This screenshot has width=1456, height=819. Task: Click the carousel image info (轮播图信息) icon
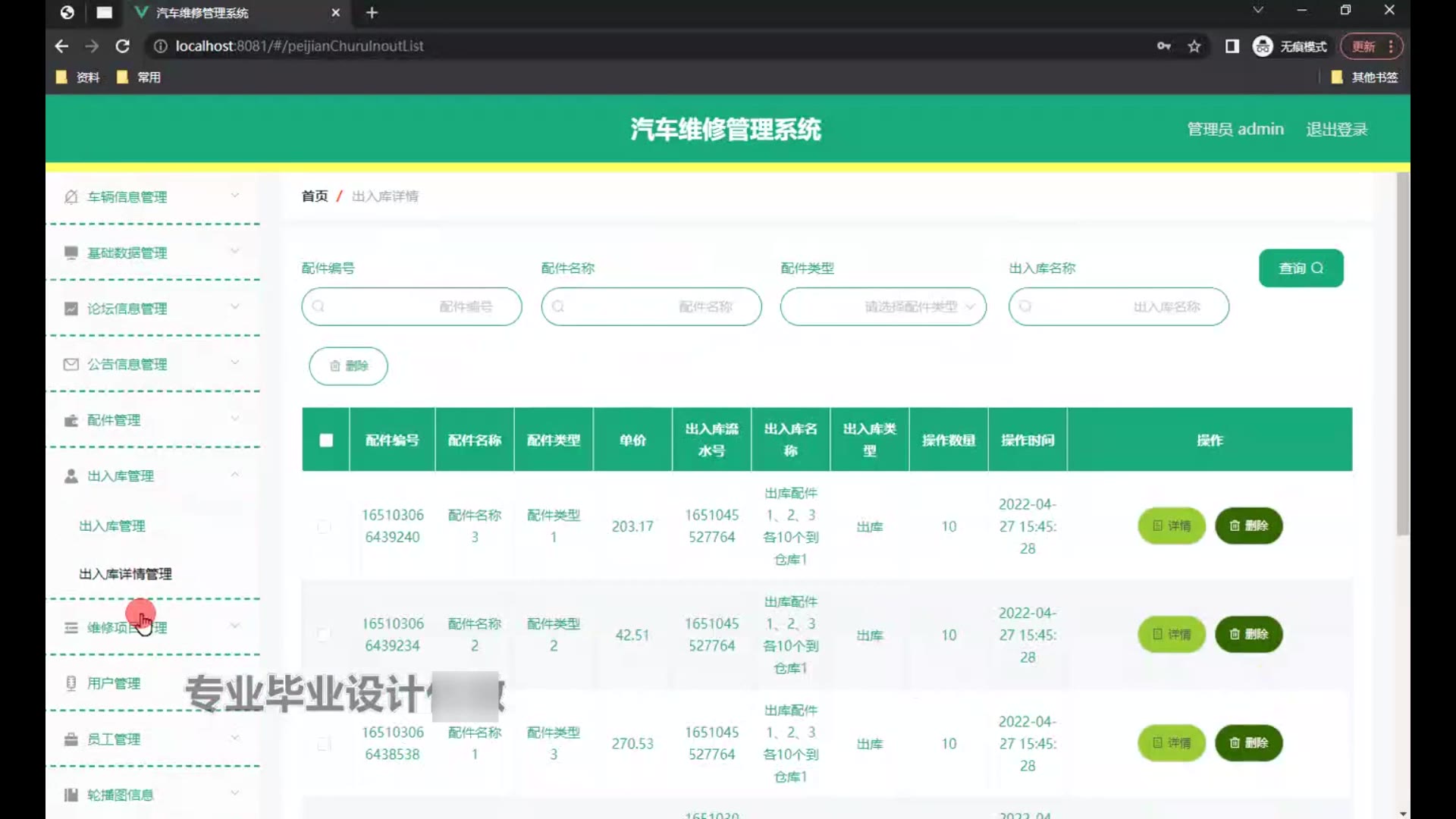[x=71, y=795]
